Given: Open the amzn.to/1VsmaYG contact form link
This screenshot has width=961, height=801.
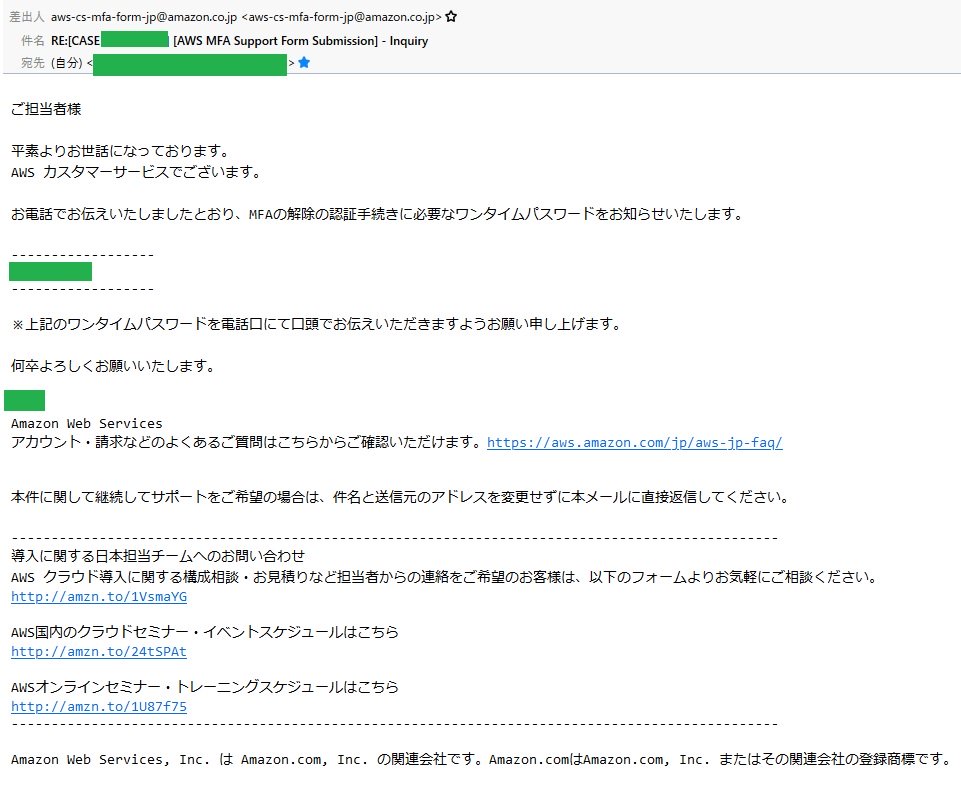Looking at the screenshot, I should point(99,596).
